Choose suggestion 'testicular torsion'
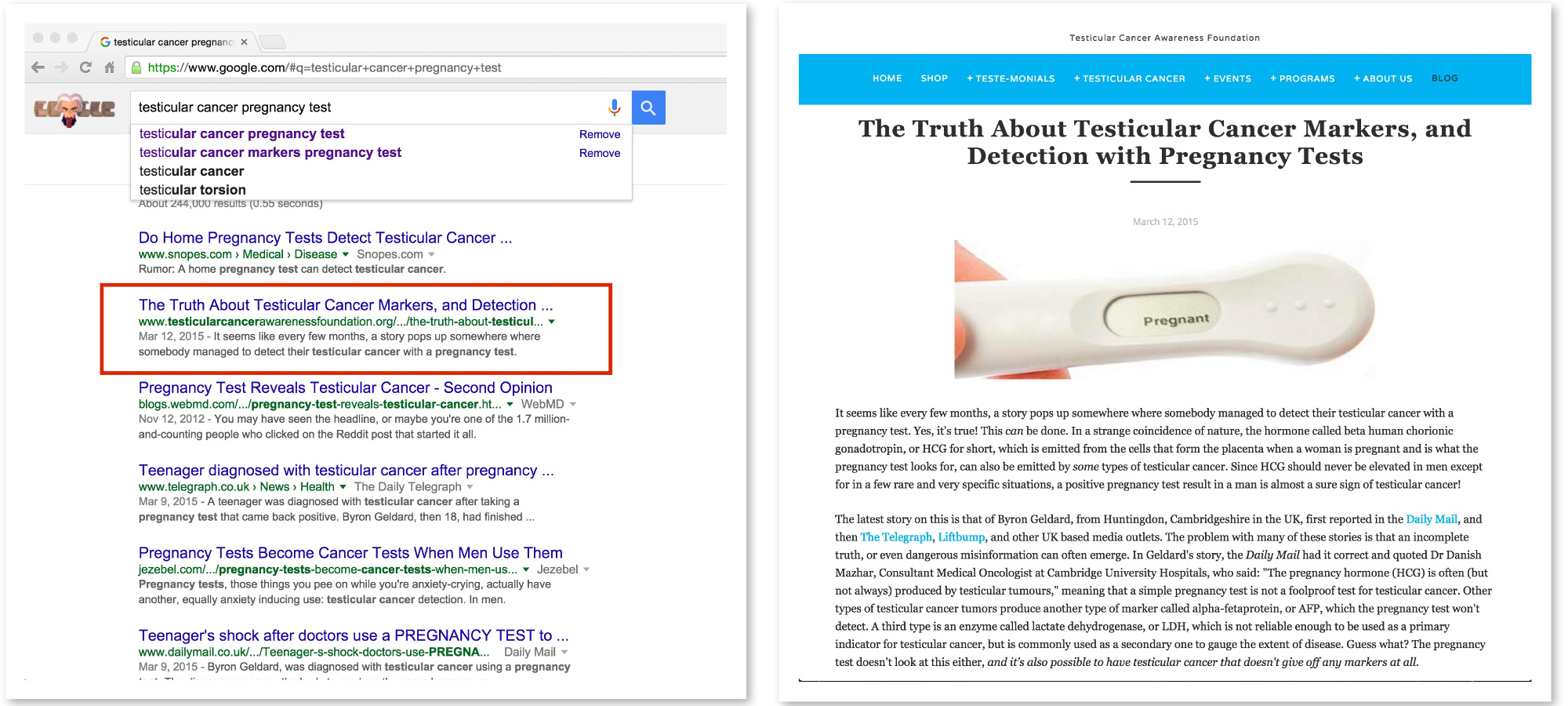1568x706 pixels. click(192, 190)
